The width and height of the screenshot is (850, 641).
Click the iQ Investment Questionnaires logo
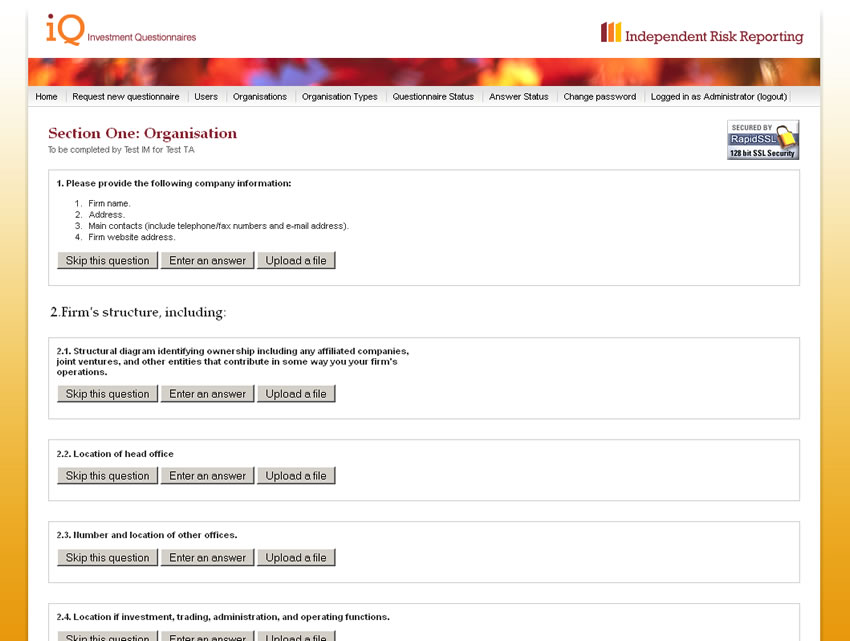(x=120, y=31)
